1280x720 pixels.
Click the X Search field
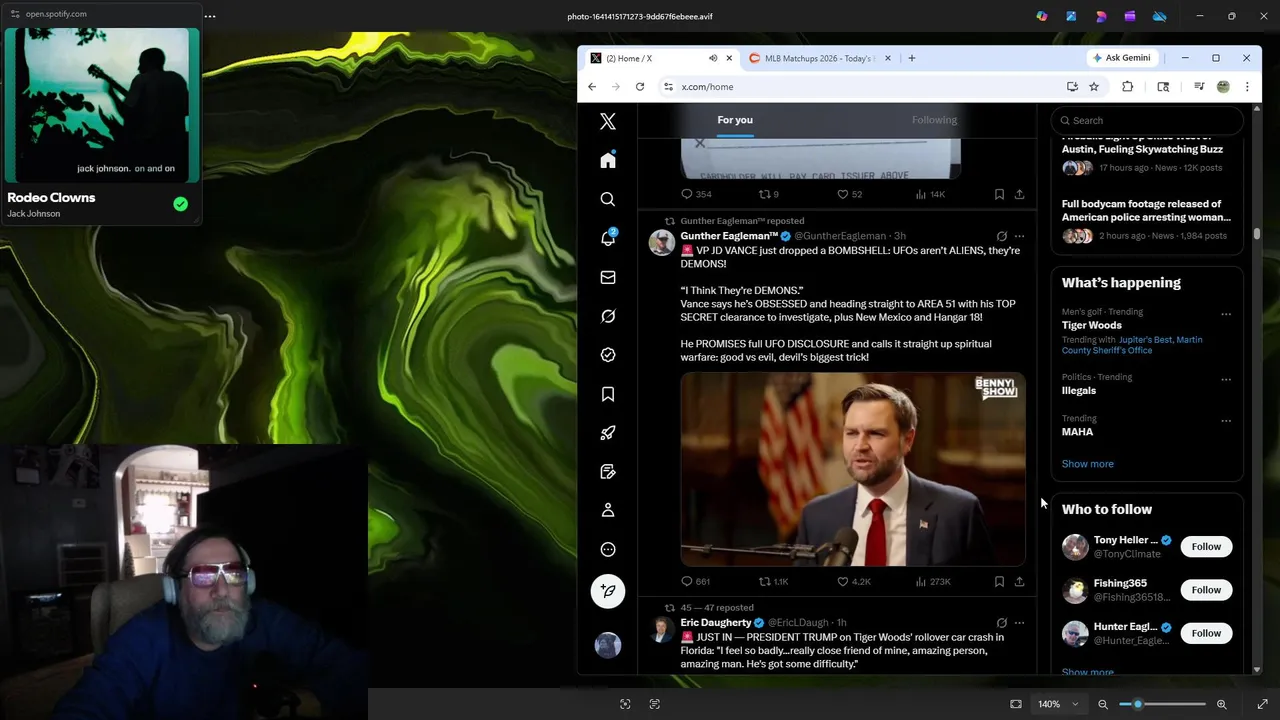[x=1147, y=120]
